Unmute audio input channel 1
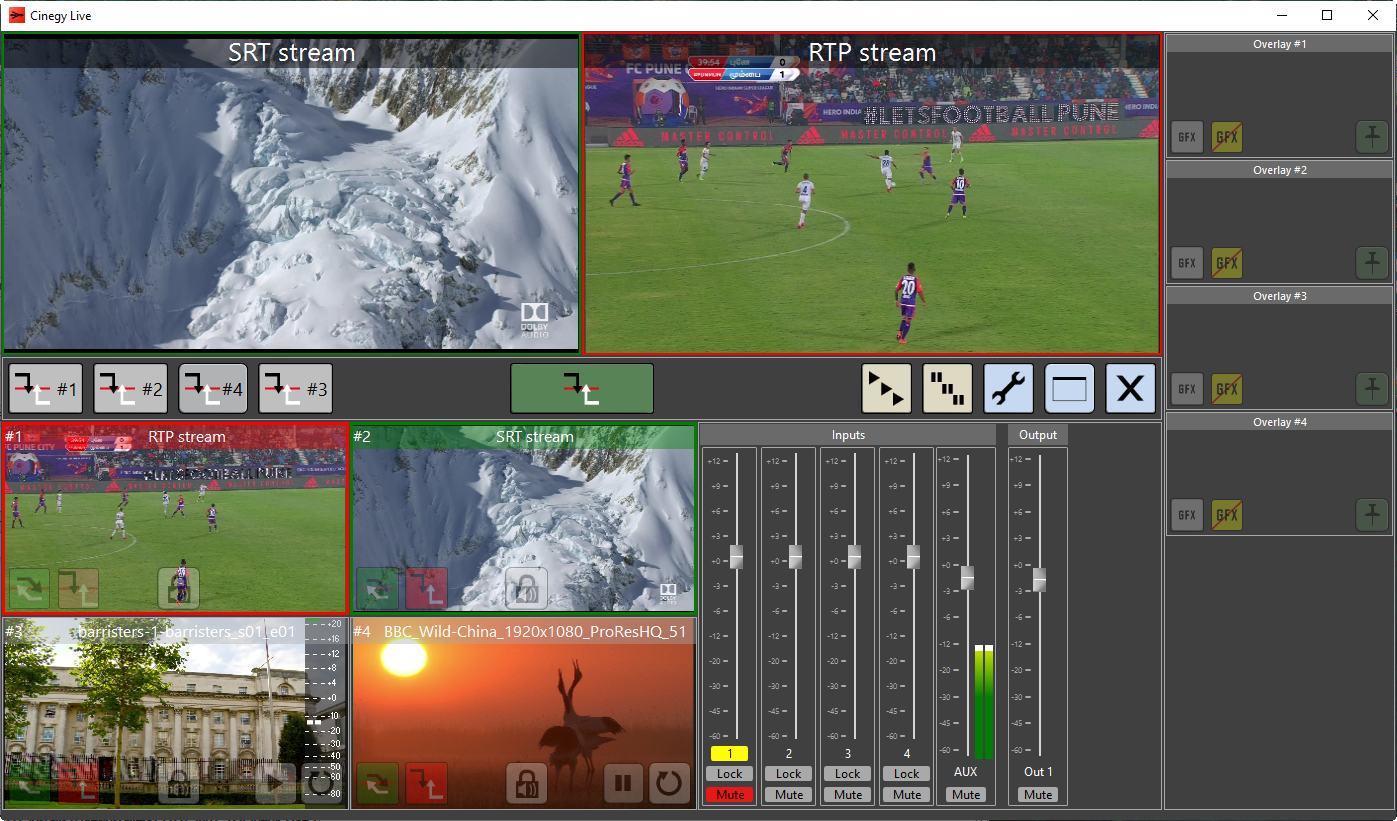Viewport: 1397px width, 821px height. pos(730,795)
